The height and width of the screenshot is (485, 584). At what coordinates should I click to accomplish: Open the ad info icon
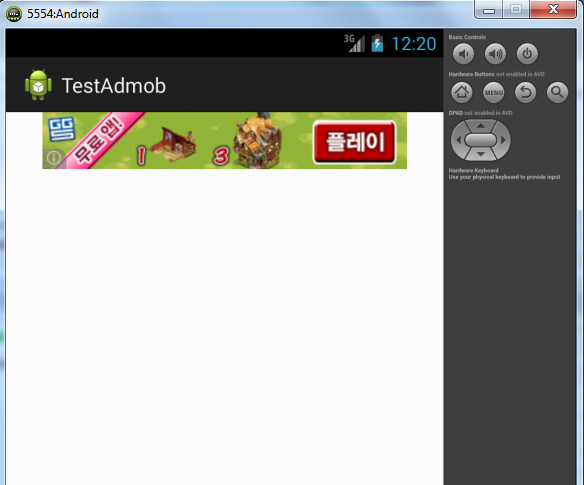click(54, 158)
